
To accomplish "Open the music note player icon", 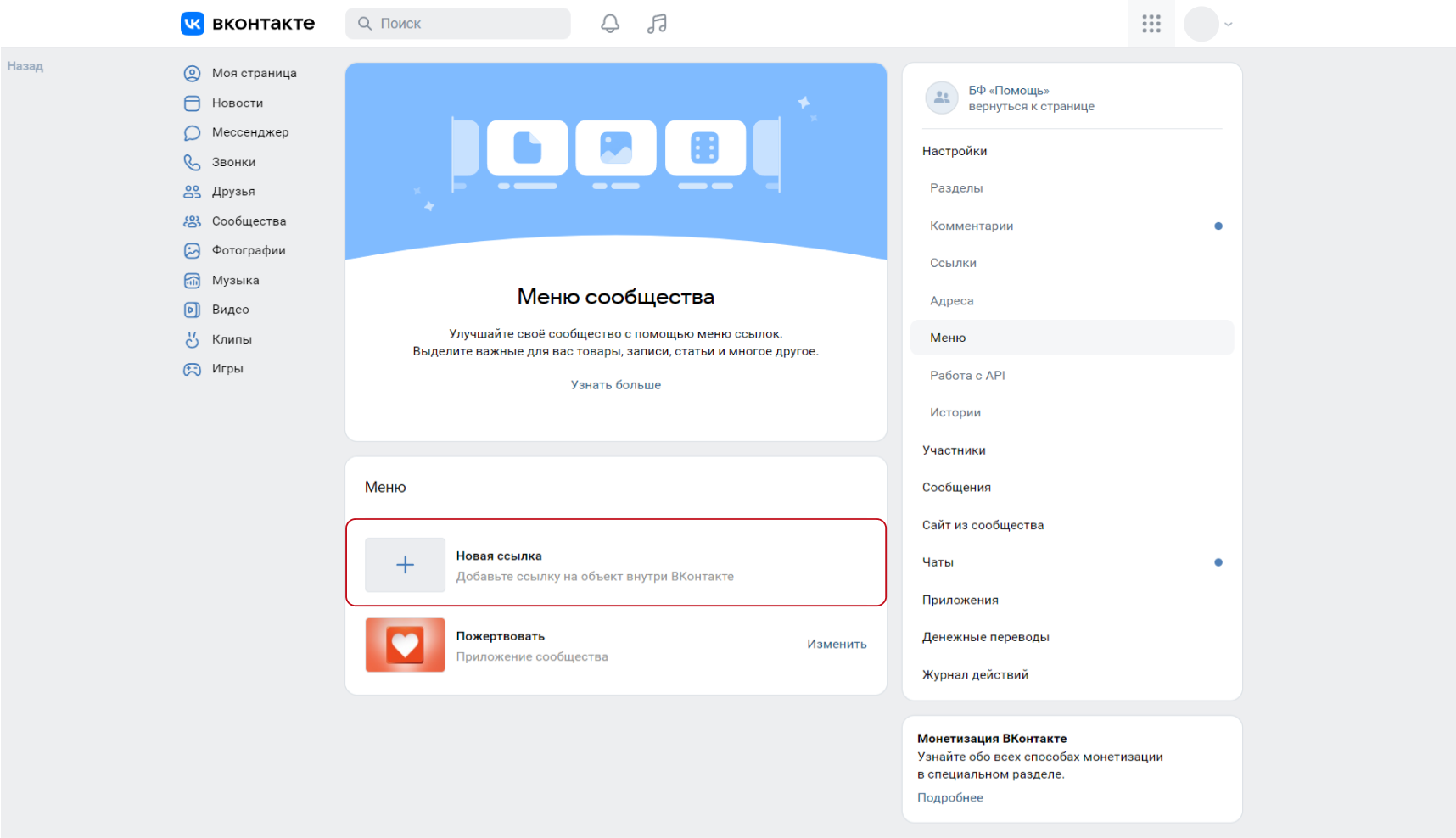I will (657, 24).
